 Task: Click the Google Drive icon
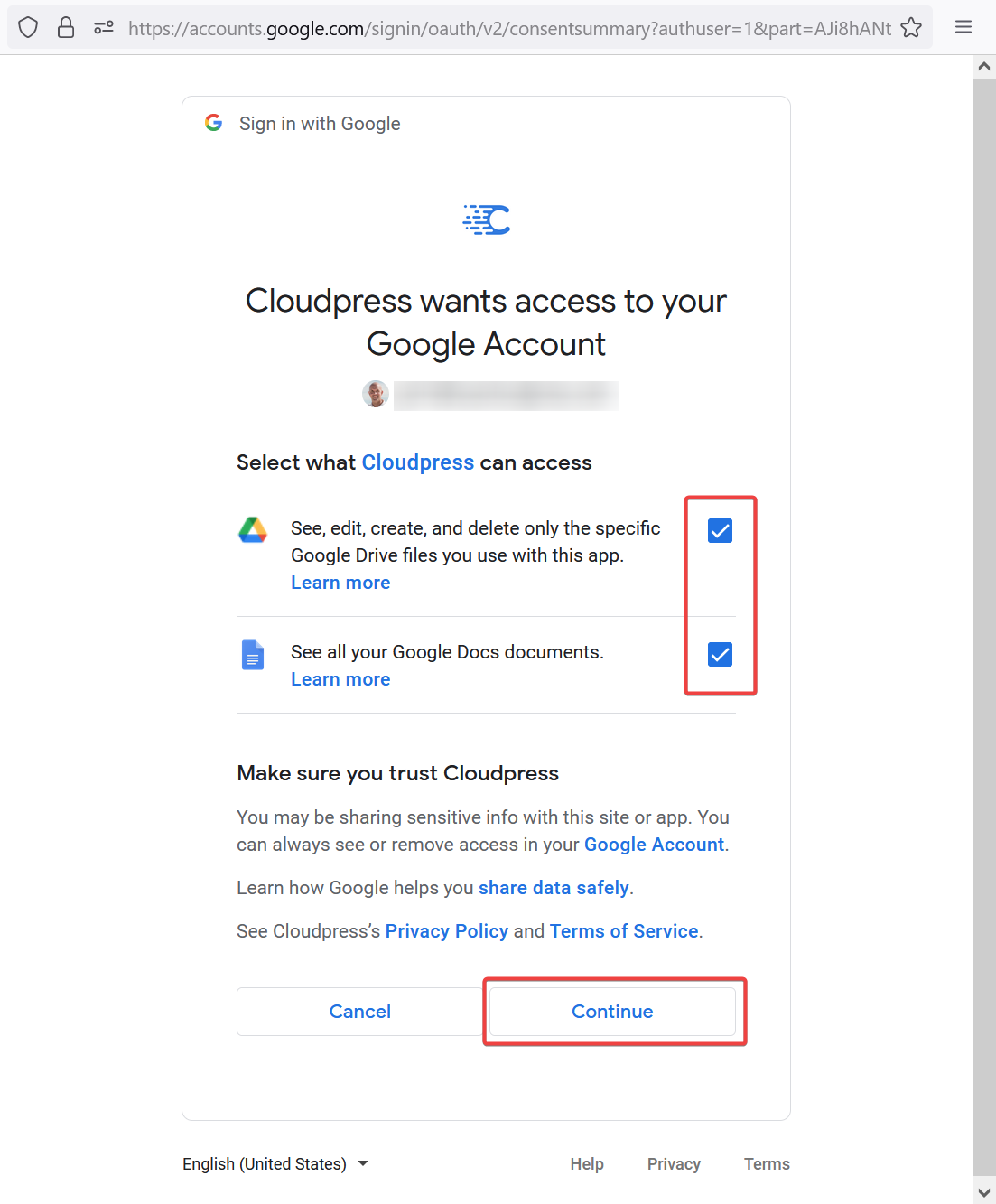[253, 529]
